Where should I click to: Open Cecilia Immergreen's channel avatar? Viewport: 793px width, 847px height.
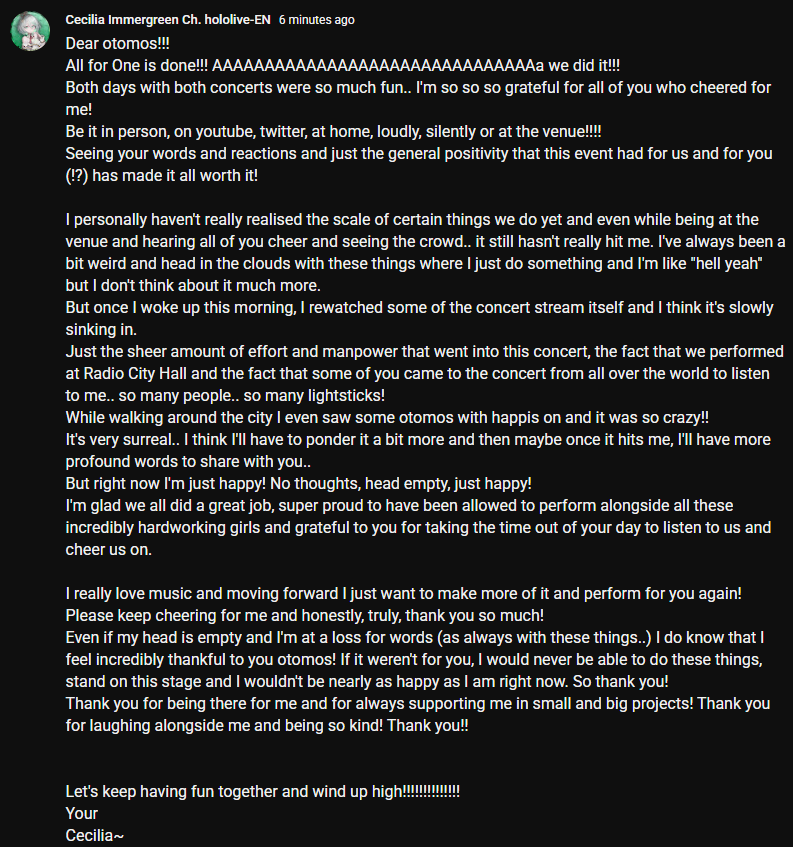(x=30, y=31)
